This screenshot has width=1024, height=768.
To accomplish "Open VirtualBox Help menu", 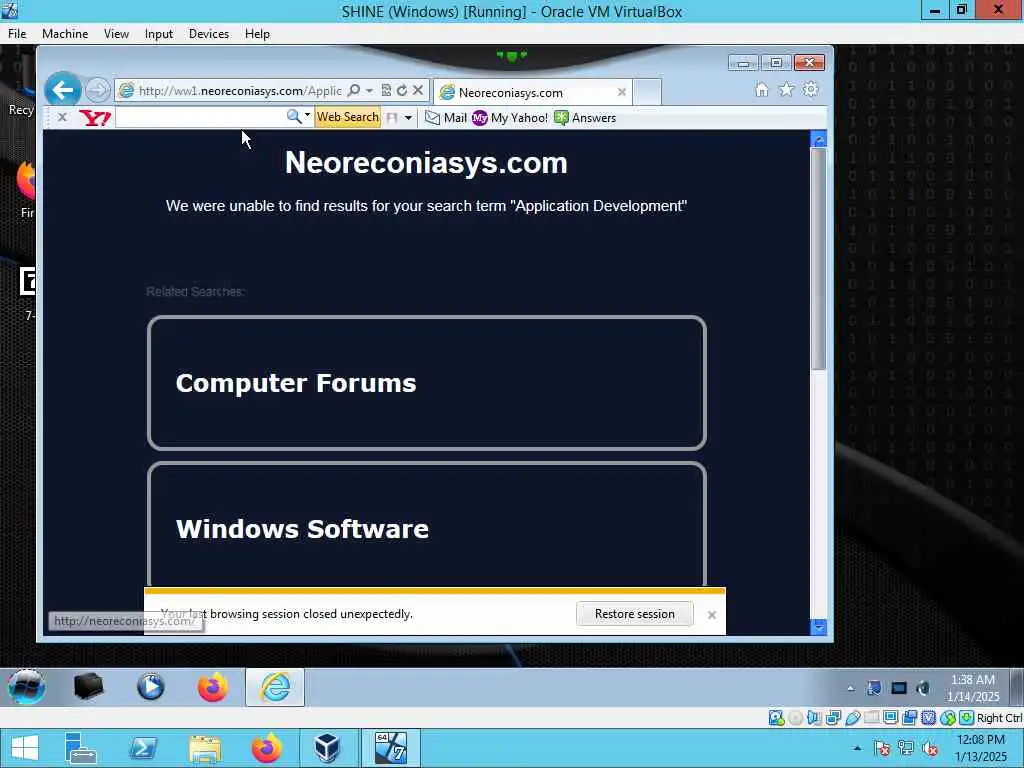I will tap(257, 34).
